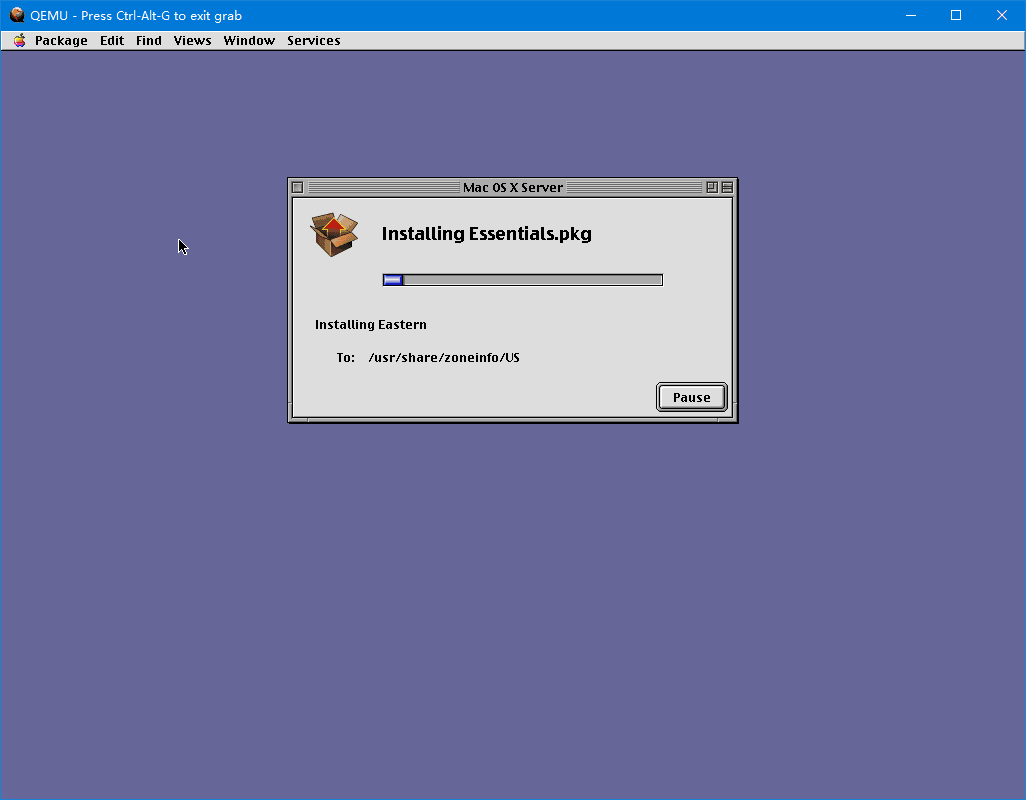Image resolution: width=1026 pixels, height=800 pixels.
Task: Click the 'Installing Eastern' status text
Action: (370, 324)
